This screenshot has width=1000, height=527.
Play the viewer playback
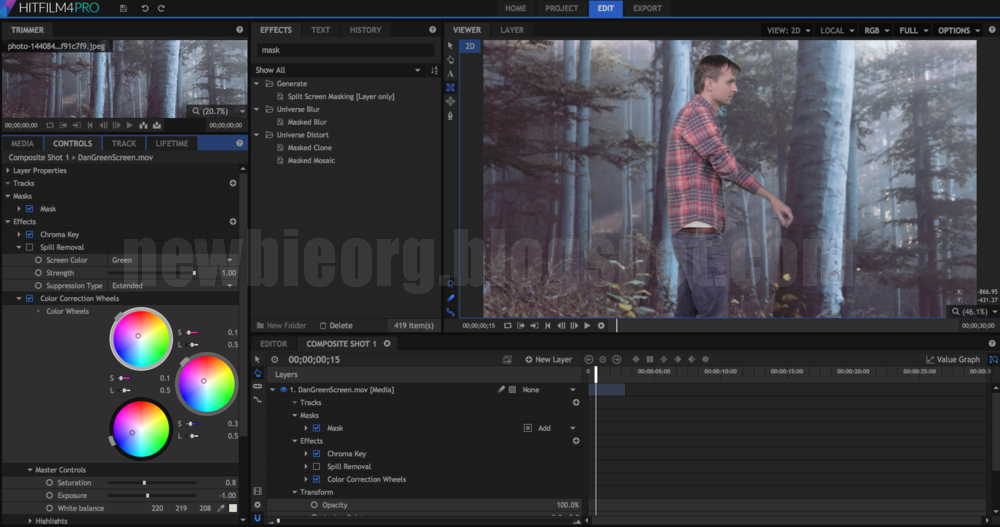(x=587, y=325)
